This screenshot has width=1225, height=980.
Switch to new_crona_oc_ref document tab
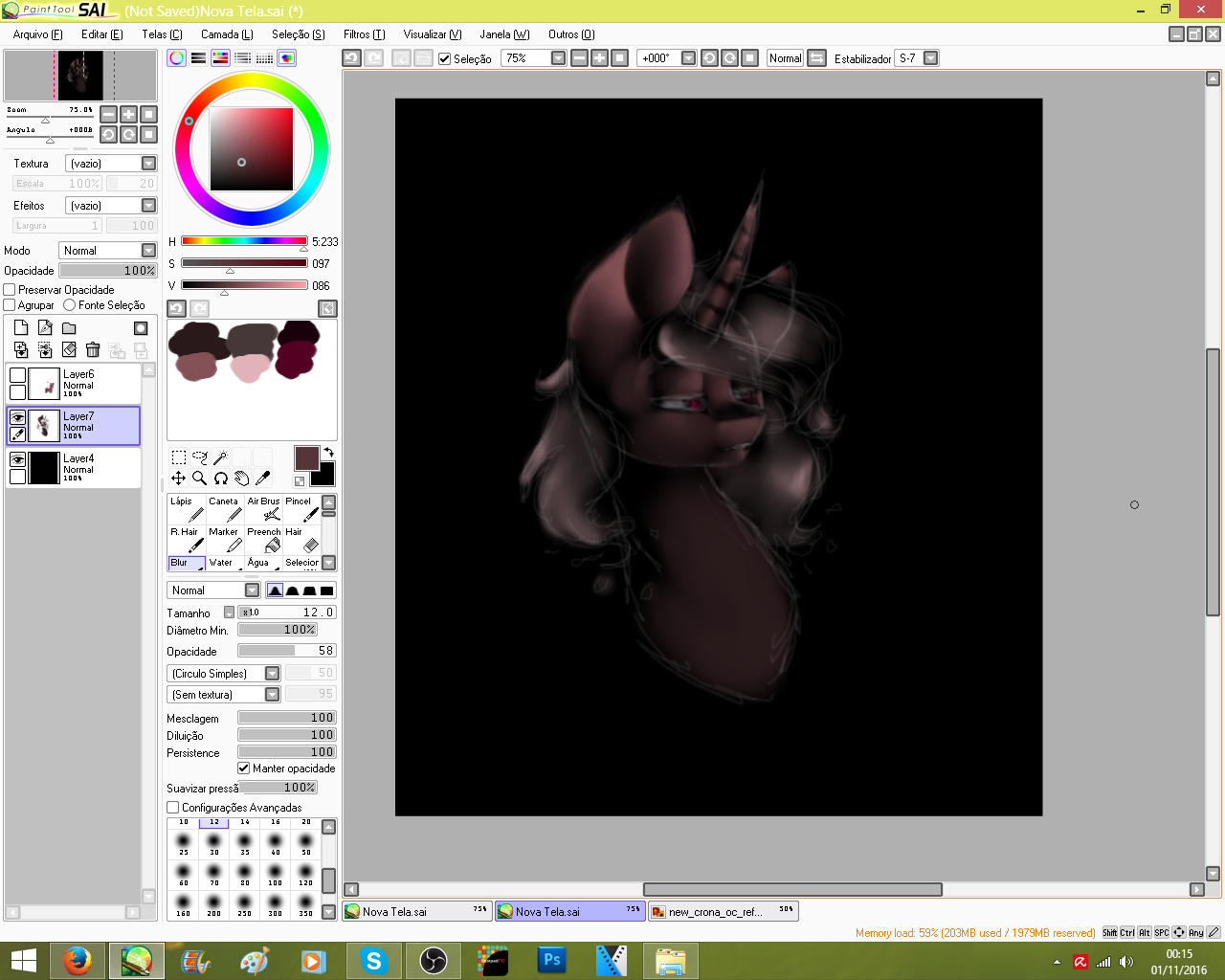(723, 912)
